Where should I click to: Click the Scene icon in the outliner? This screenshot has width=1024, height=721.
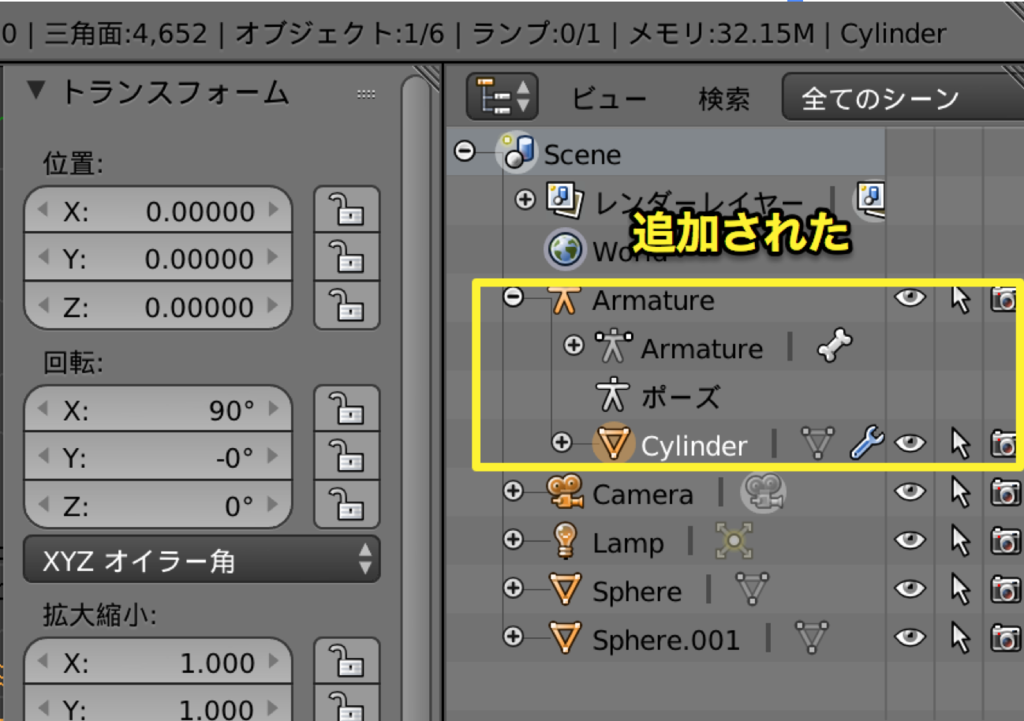coord(516,152)
